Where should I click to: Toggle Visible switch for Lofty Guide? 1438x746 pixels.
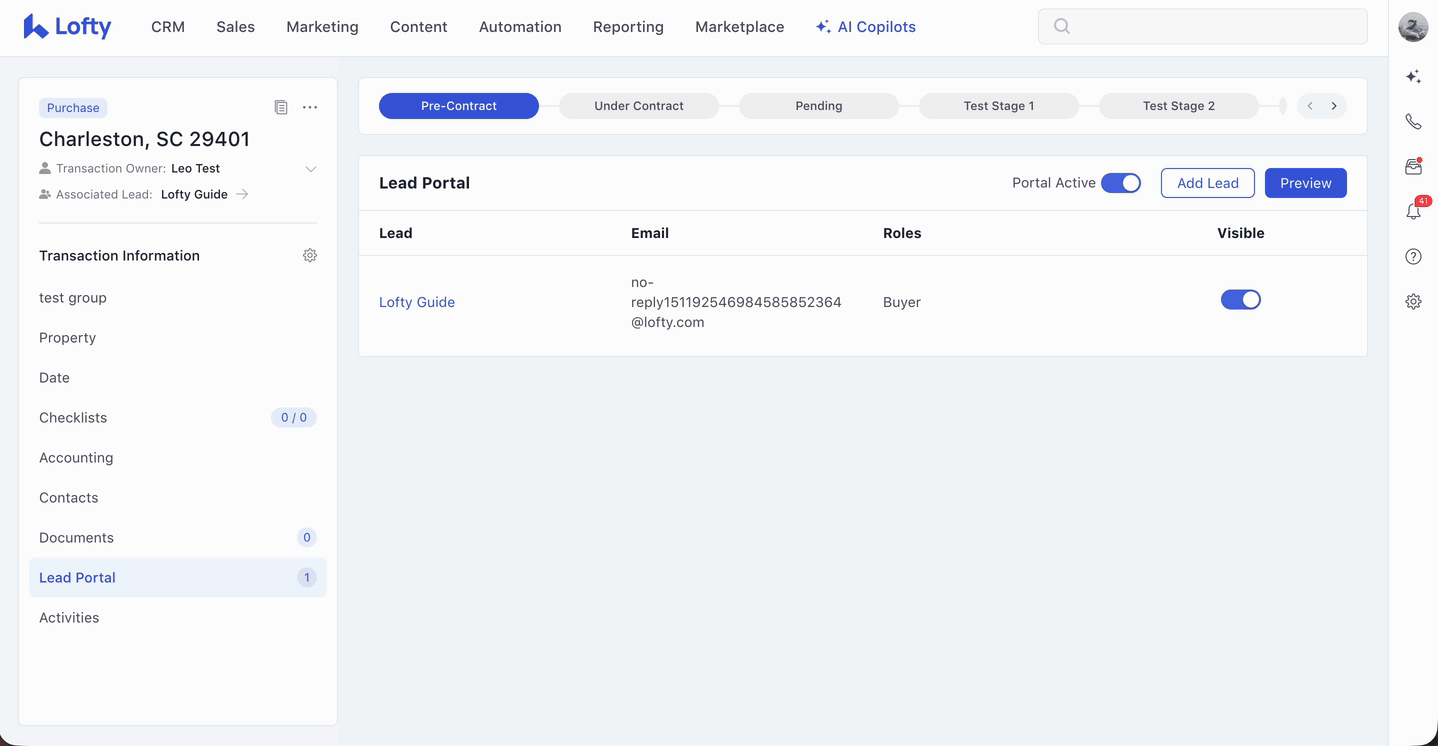(x=1240, y=300)
